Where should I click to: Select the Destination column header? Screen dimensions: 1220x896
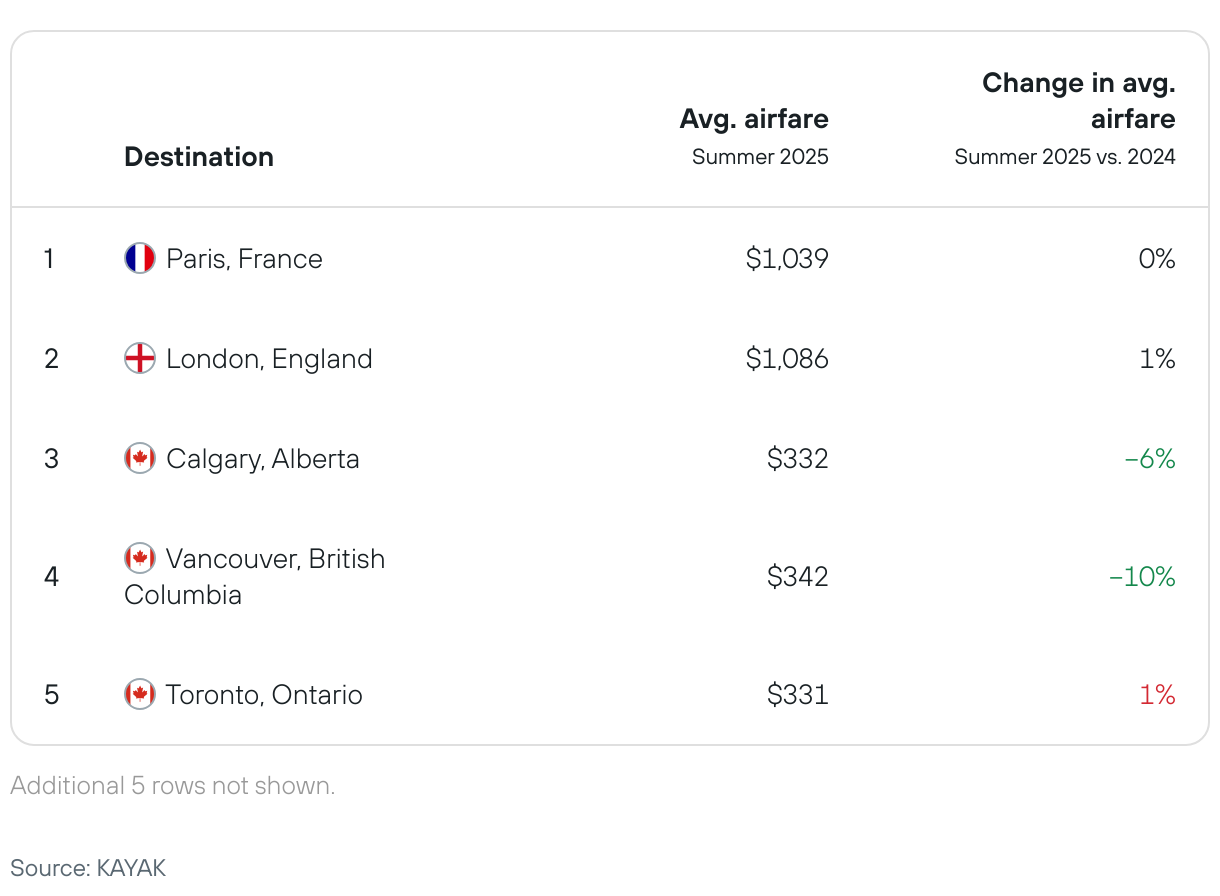(199, 157)
